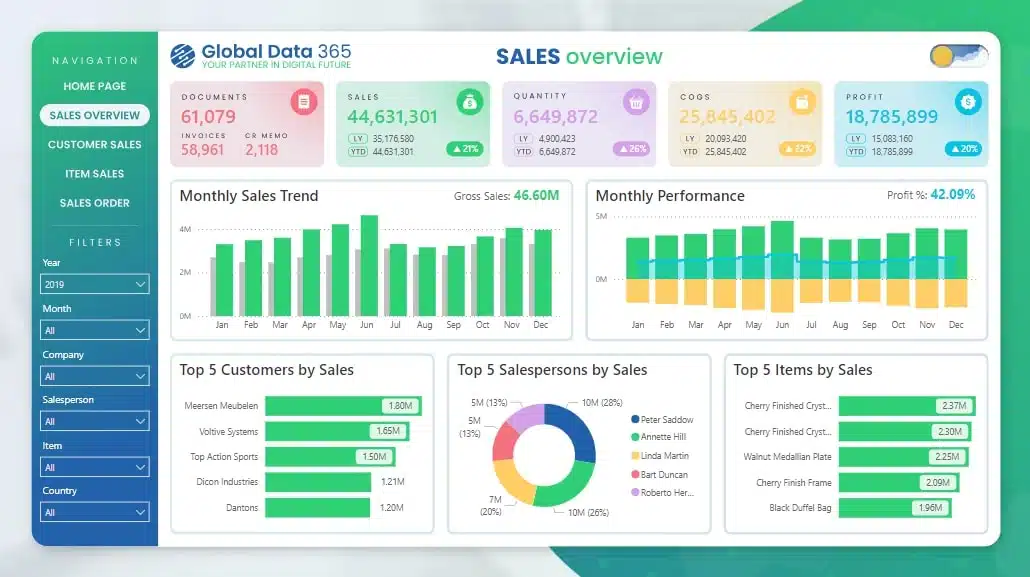Open the Customer Sales page

coord(95,145)
